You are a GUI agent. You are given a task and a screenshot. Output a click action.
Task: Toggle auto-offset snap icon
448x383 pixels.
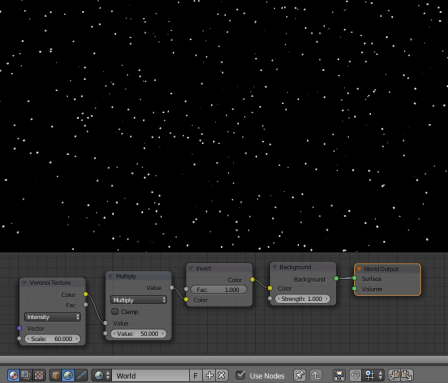pos(355,375)
